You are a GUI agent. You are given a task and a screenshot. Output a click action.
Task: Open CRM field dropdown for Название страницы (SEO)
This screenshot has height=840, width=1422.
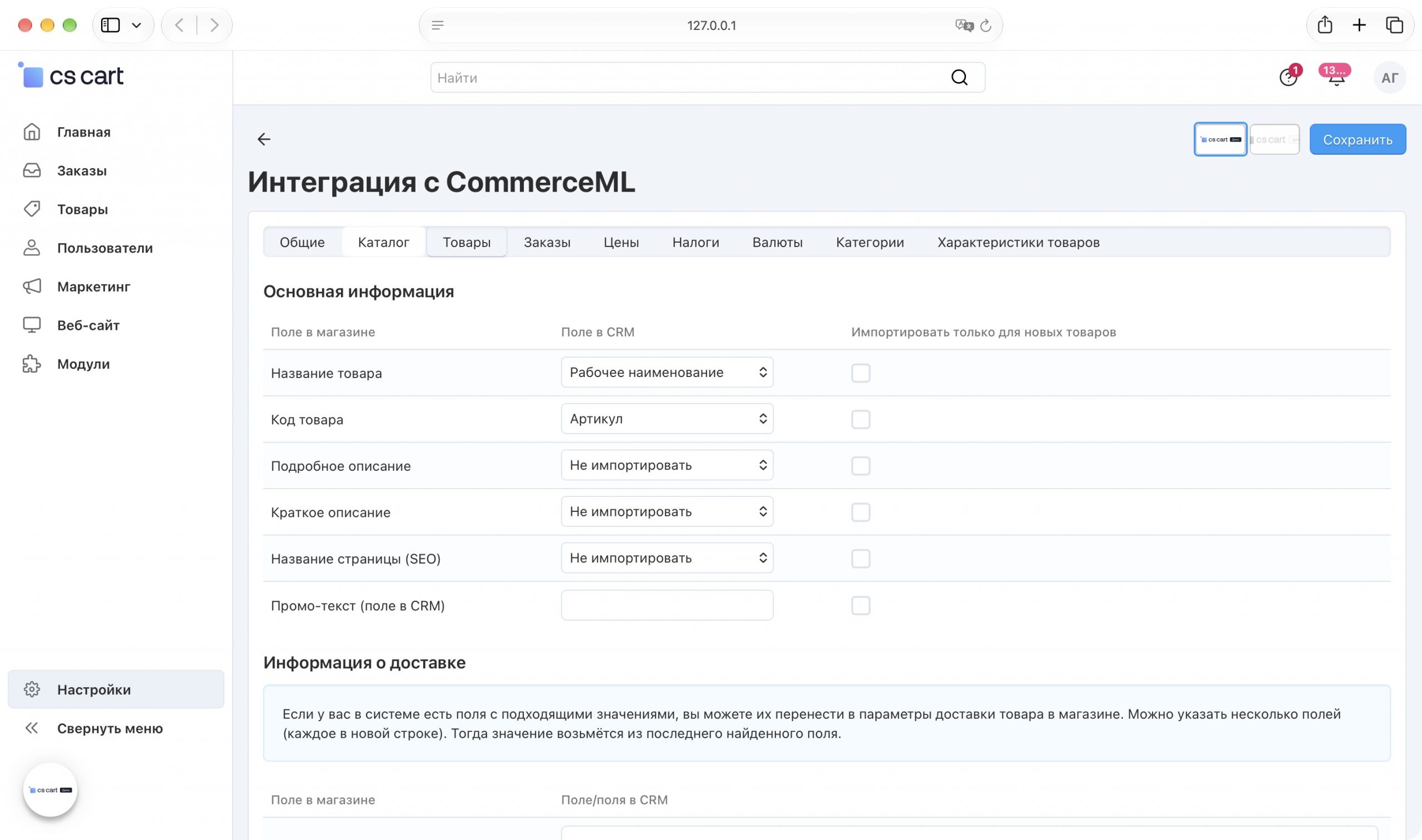tap(667, 558)
